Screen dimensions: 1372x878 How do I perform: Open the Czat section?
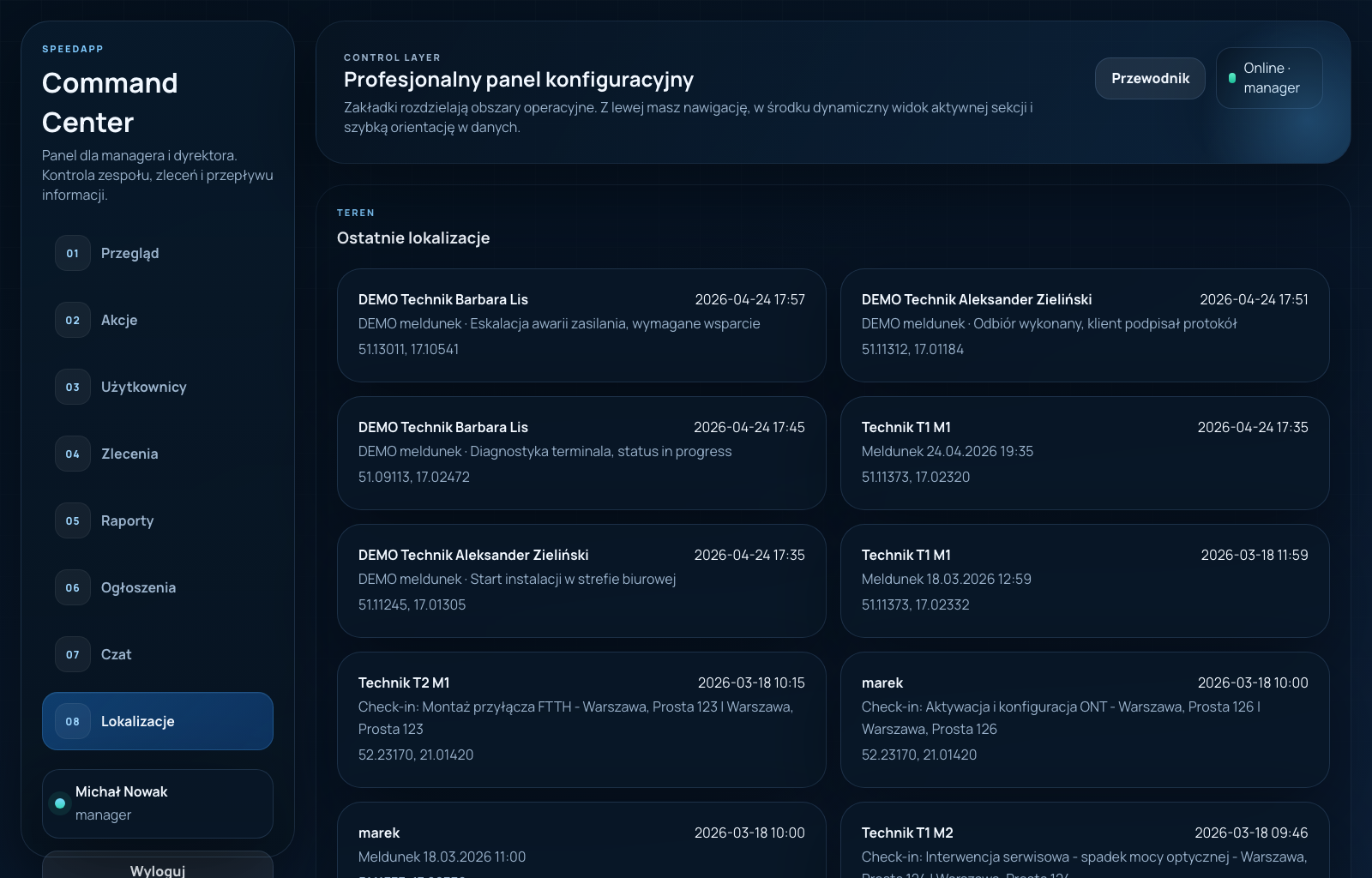[158, 655]
